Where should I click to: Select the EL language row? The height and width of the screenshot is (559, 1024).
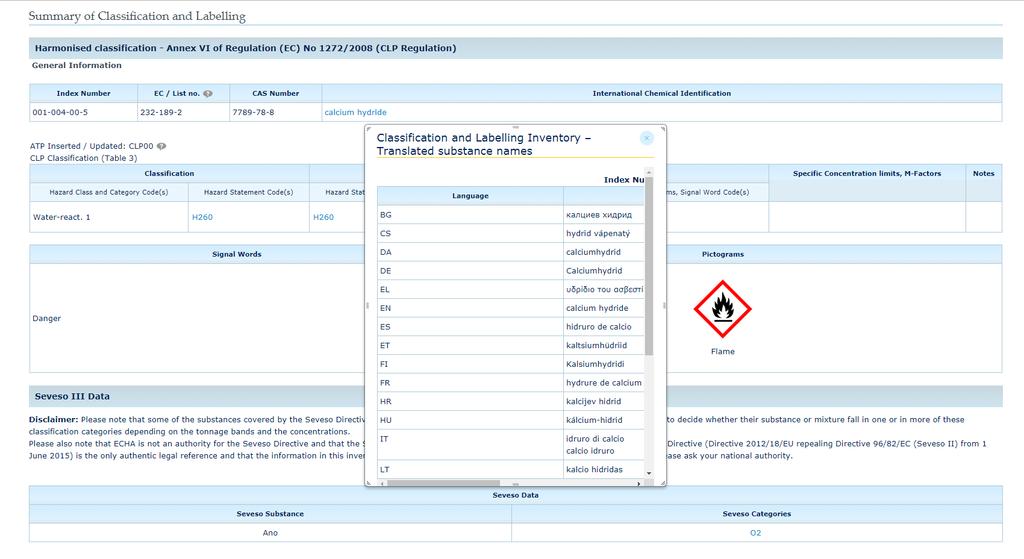(x=511, y=289)
